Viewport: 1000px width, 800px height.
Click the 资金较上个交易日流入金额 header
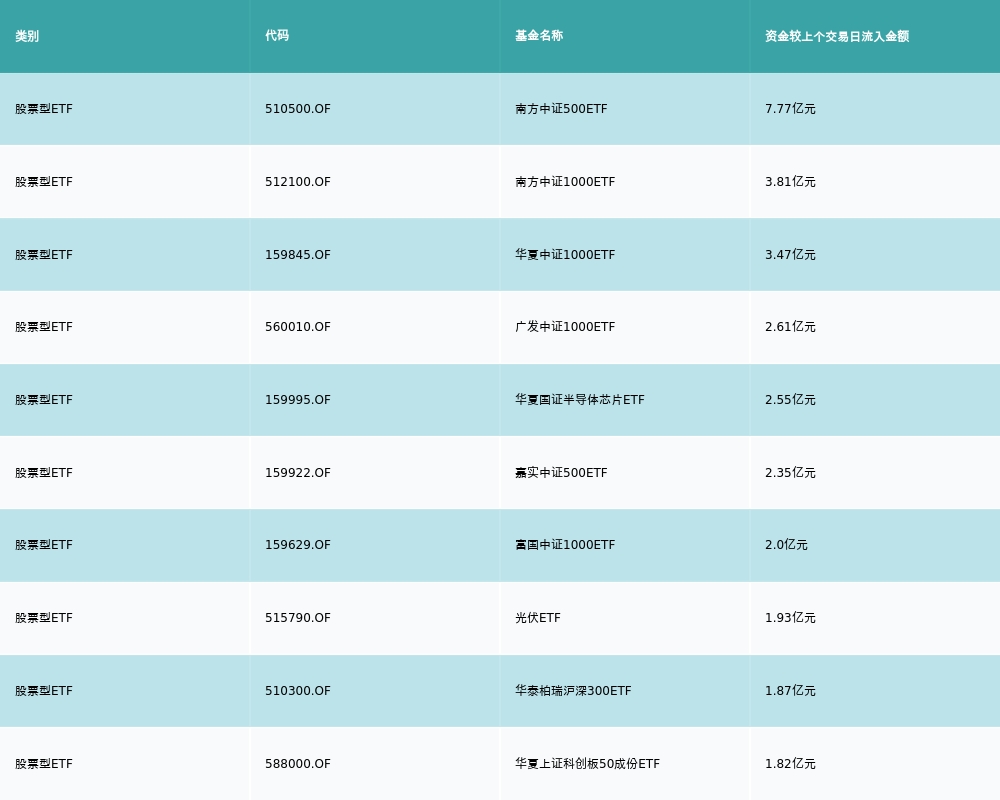837,36
